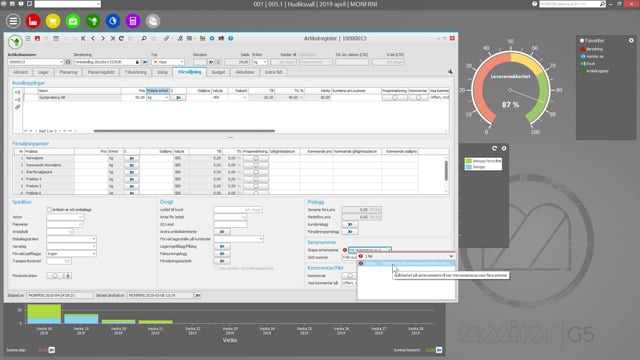Go to next record with right chevron
Screen dimensions: 640x360
(x=102, y=38)
